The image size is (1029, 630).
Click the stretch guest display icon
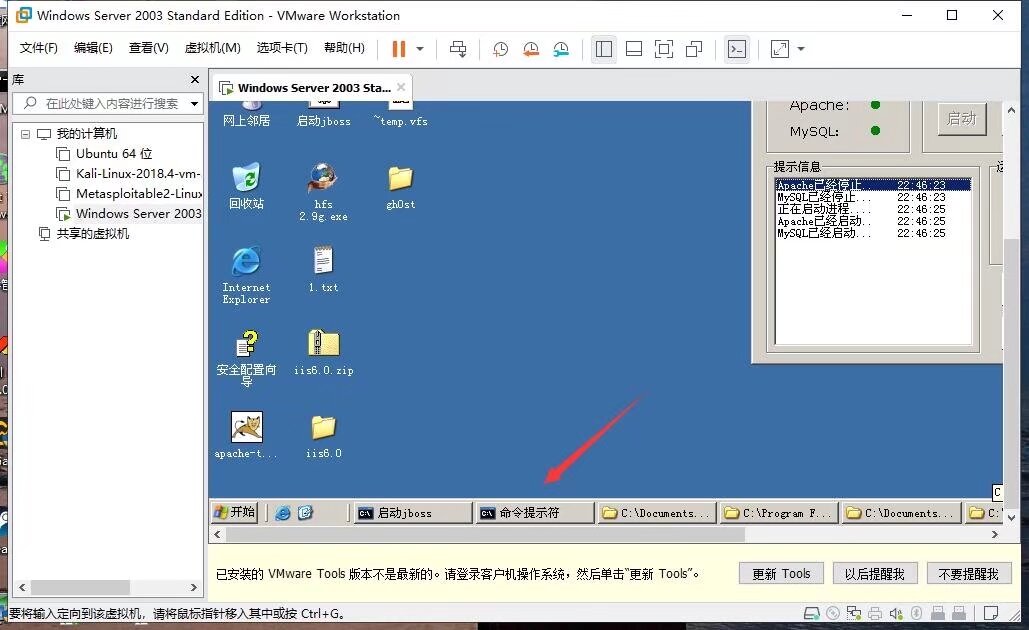tap(780, 49)
